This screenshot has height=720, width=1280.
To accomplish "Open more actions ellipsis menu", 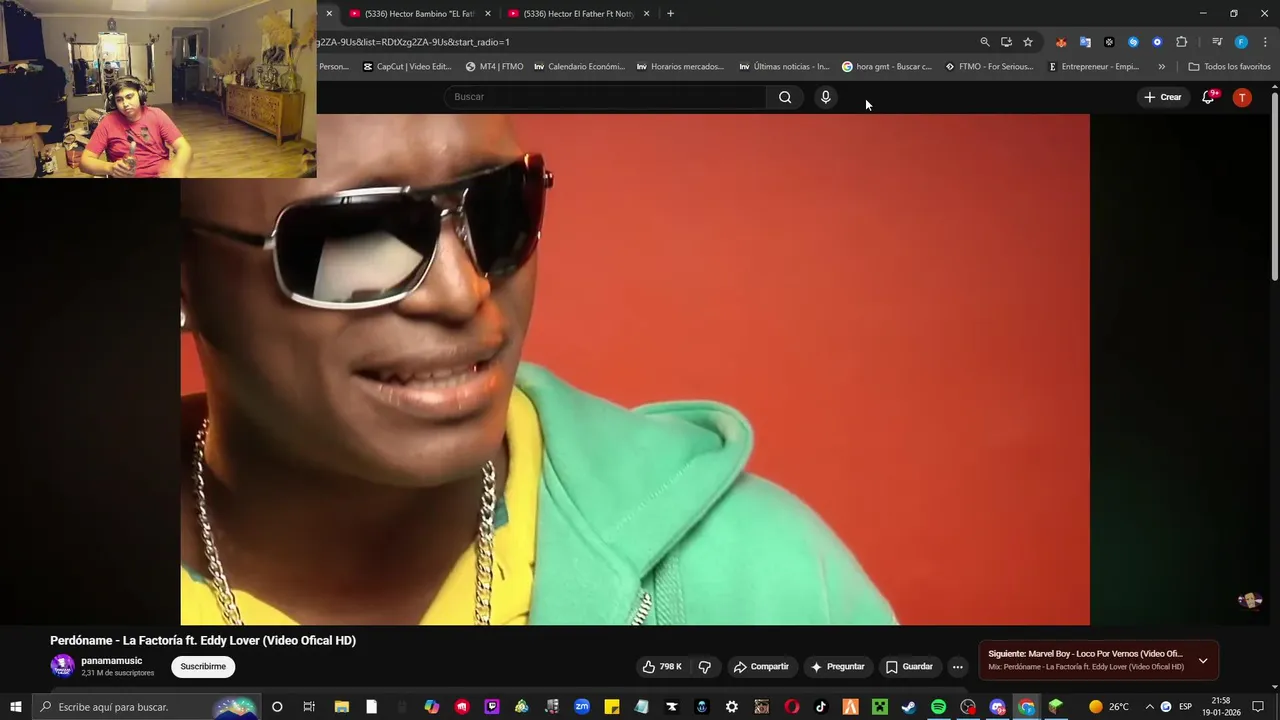I will tap(957, 667).
